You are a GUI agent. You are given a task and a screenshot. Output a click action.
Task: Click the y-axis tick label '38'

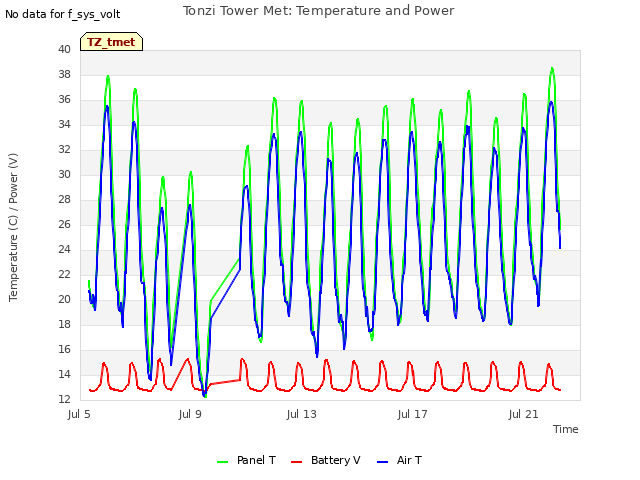[x=64, y=74]
